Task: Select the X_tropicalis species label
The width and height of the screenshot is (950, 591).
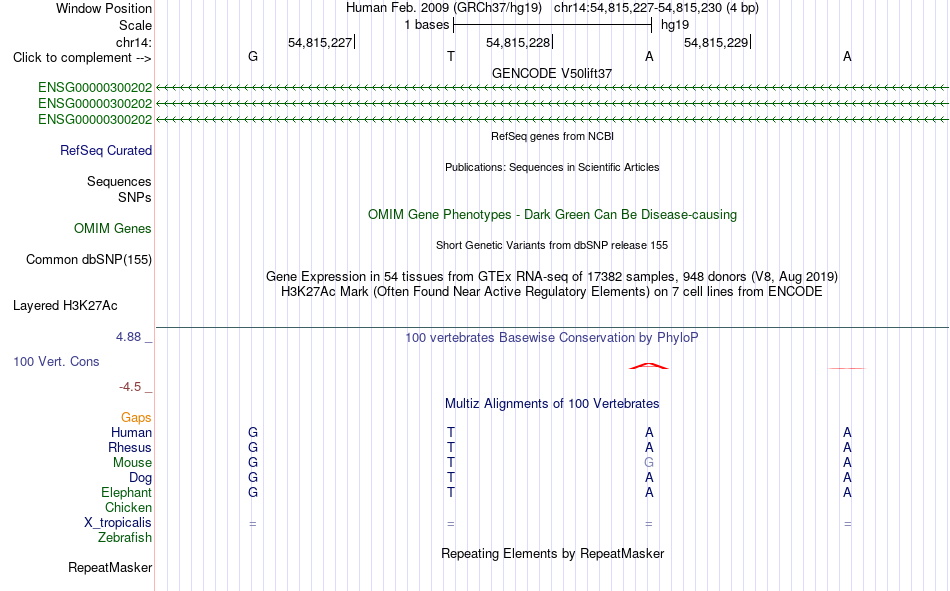Action: coord(118,523)
